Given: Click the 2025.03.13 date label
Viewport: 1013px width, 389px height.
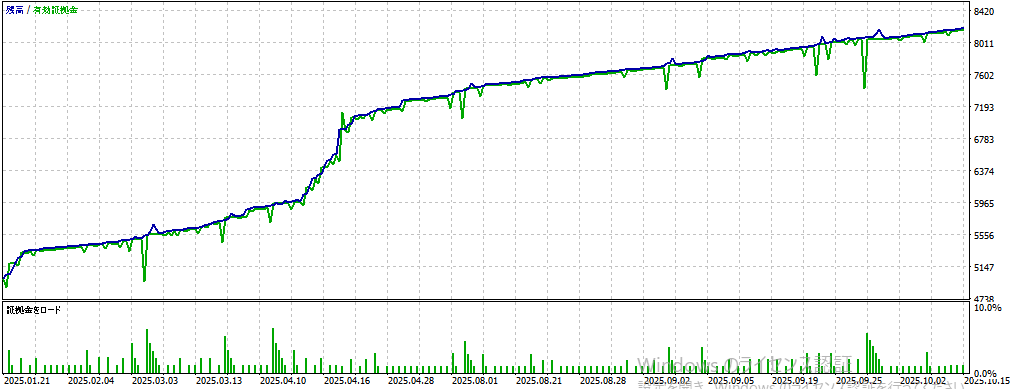Looking at the screenshot, I should point(219,381).
